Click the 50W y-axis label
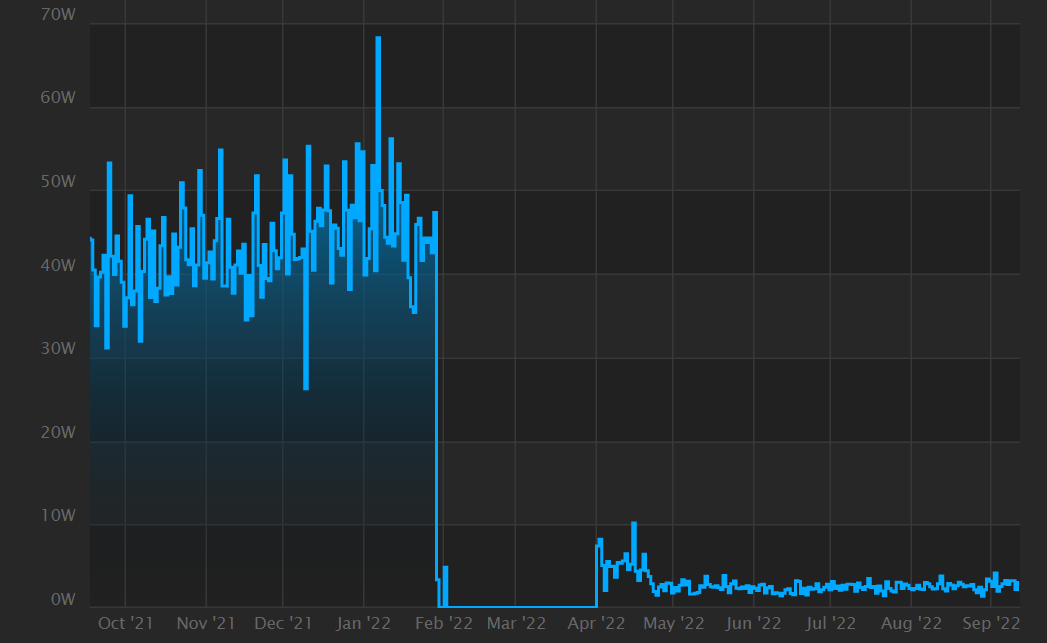 pyautogui.click(x=58, y=182)
